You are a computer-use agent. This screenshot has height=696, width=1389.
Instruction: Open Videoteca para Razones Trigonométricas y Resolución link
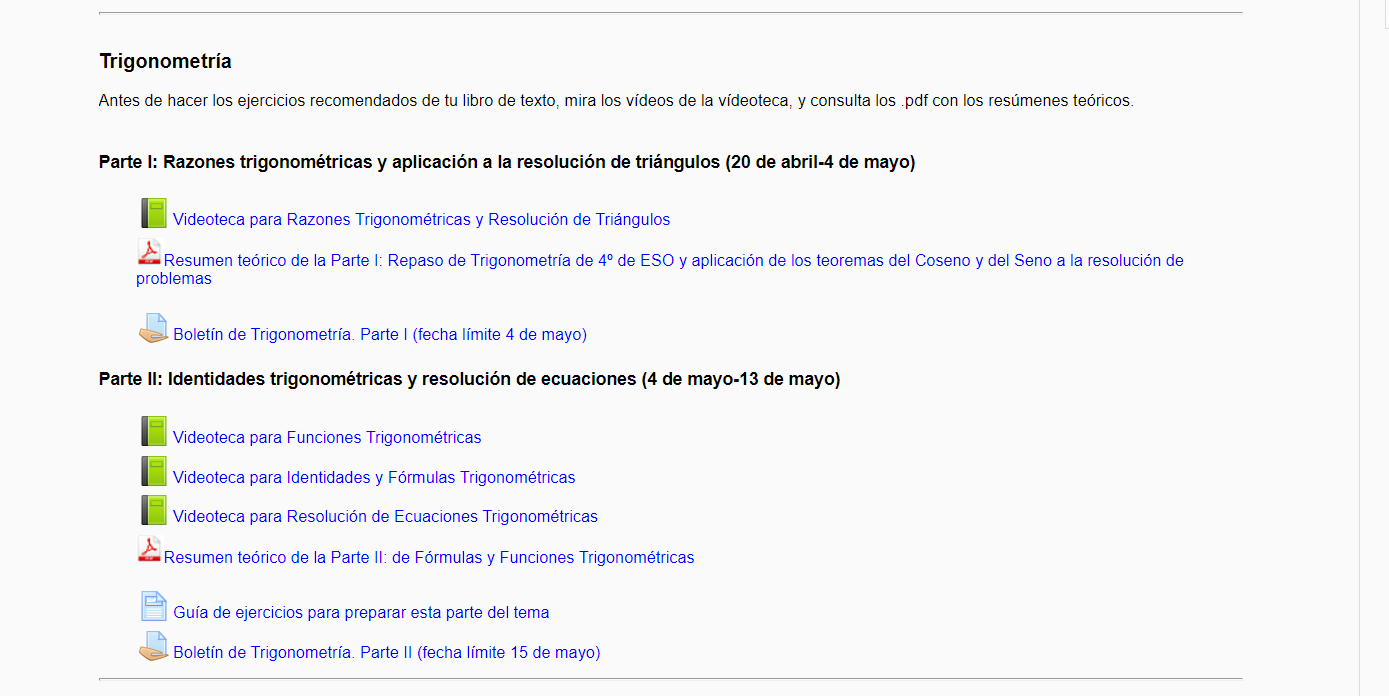click(421, 220)
